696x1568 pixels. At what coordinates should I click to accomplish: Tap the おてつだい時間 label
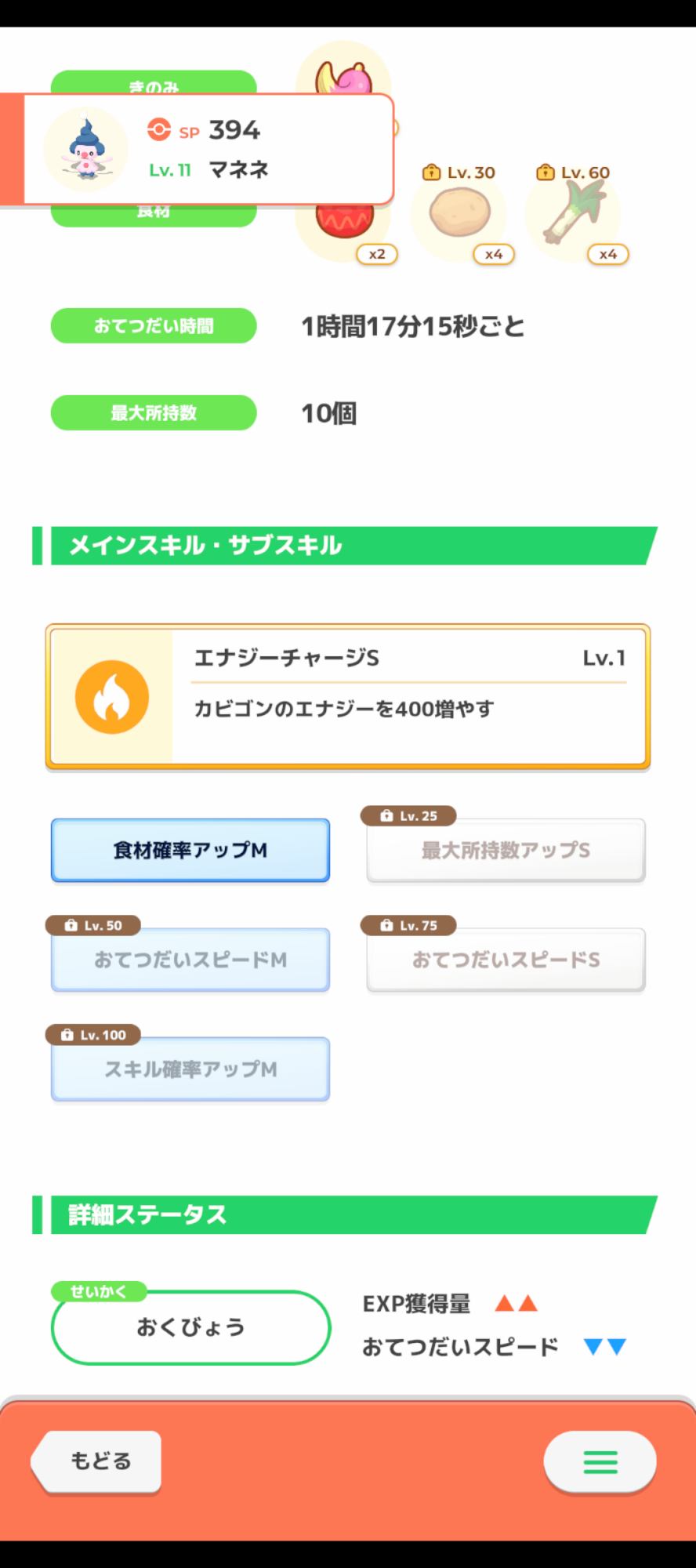pyautogui.click(x=154, y=326)
